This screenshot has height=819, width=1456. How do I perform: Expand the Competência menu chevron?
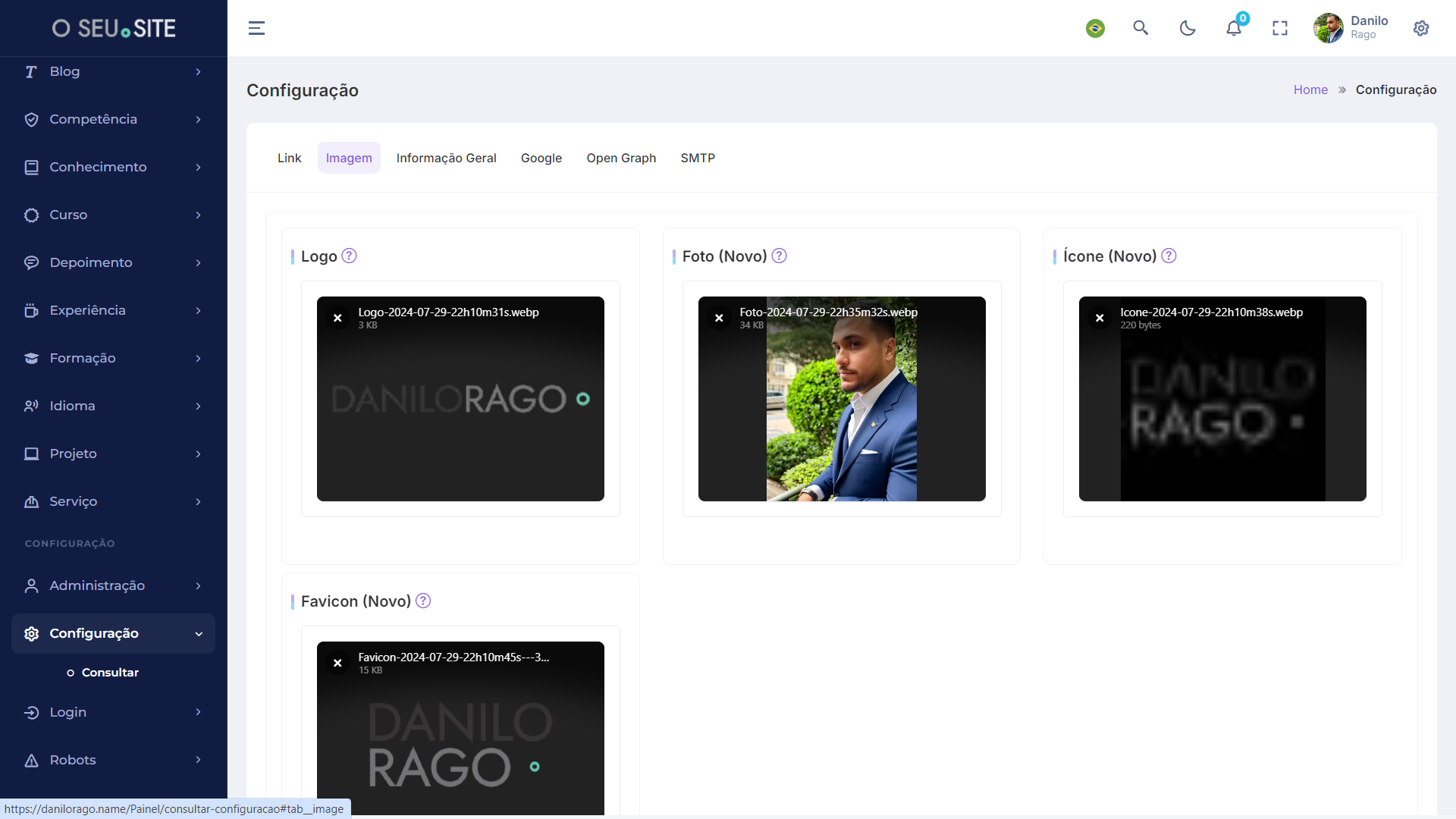(x=198, y=119)
